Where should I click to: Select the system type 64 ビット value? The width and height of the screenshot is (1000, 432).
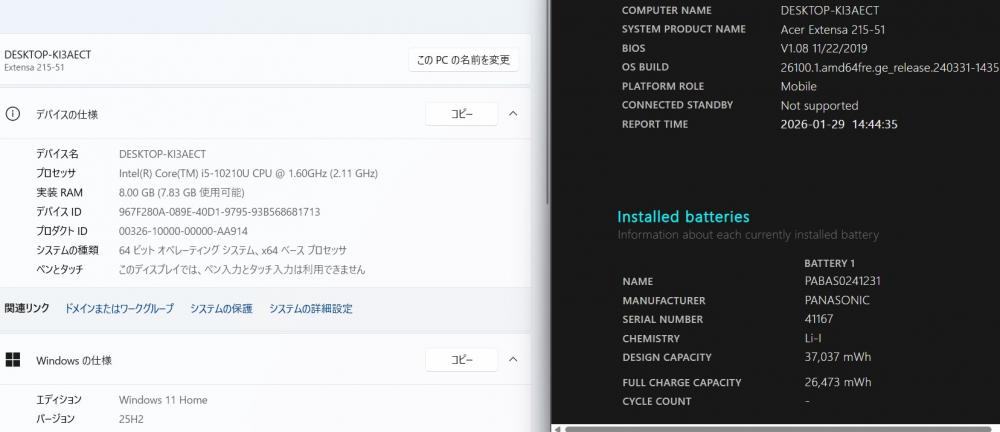233,250
